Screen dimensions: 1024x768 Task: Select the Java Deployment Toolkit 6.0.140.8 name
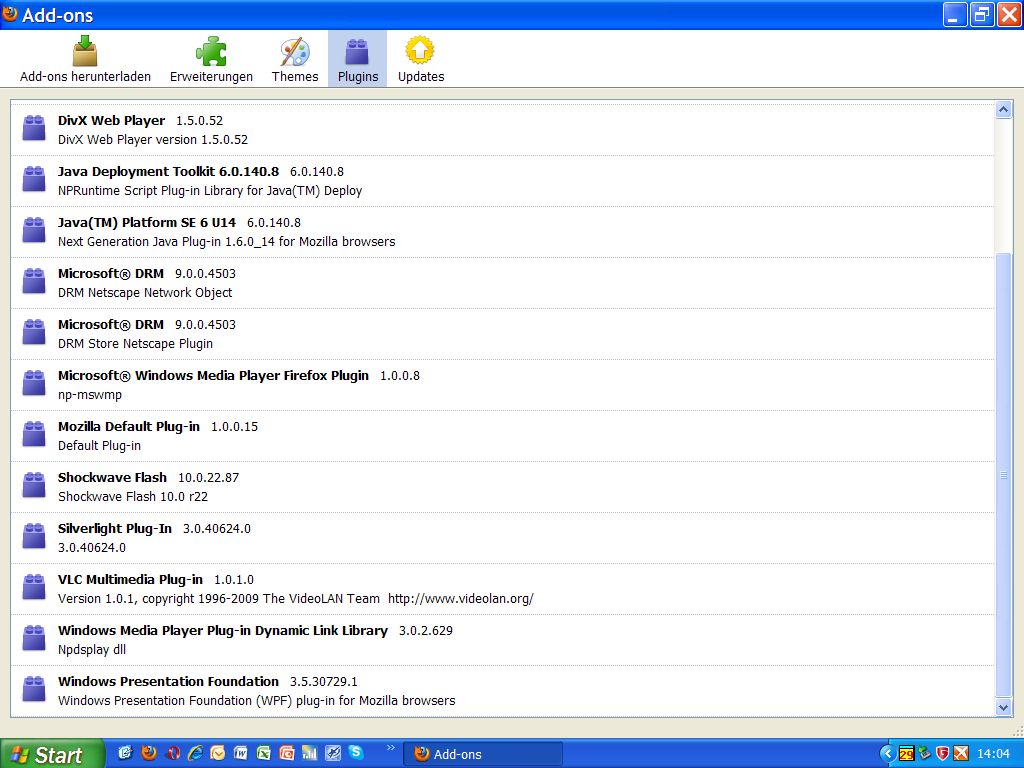click(x=168, y=172)
